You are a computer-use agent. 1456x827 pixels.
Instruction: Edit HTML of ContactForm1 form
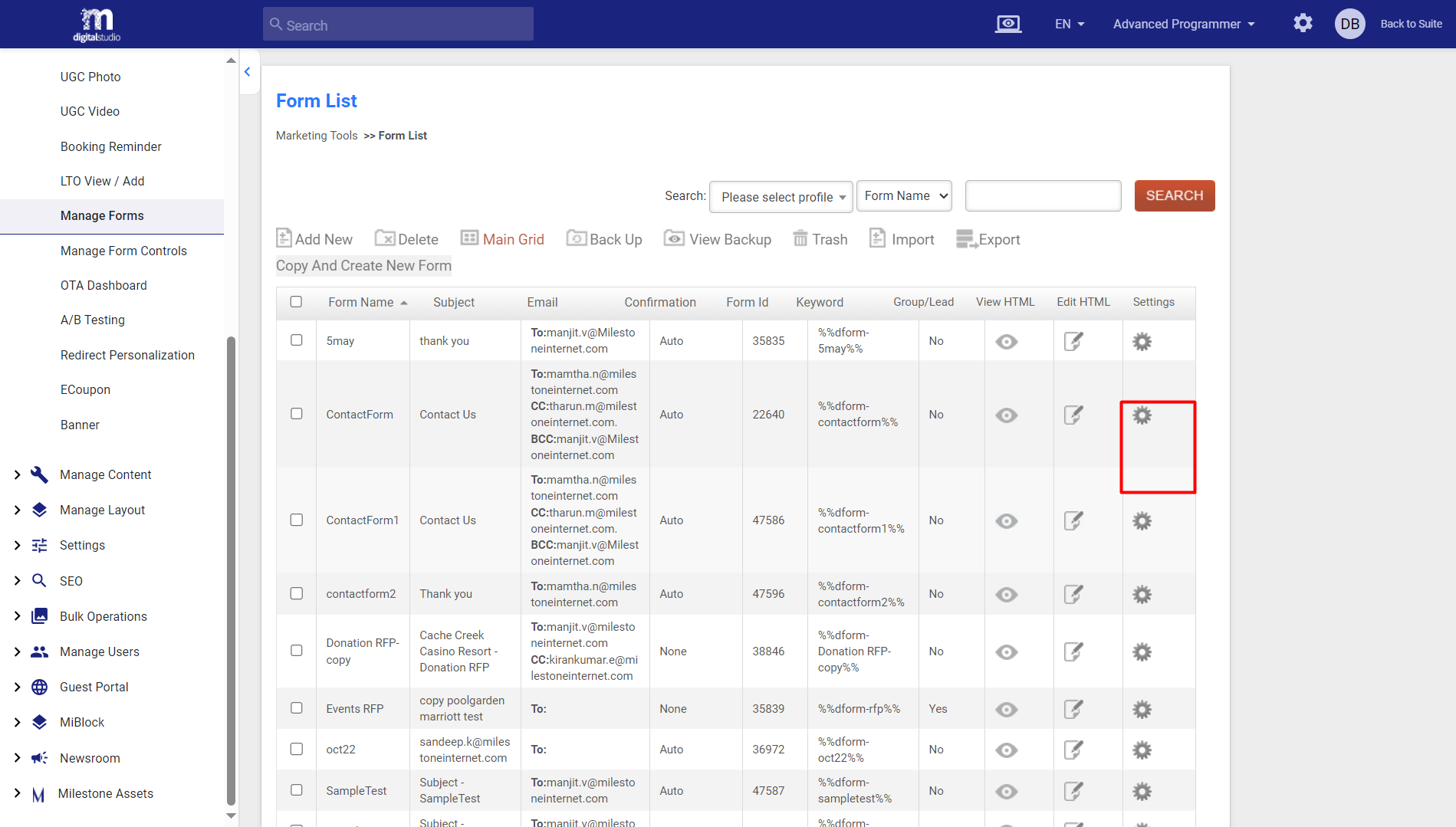(x=1073, y=520)
